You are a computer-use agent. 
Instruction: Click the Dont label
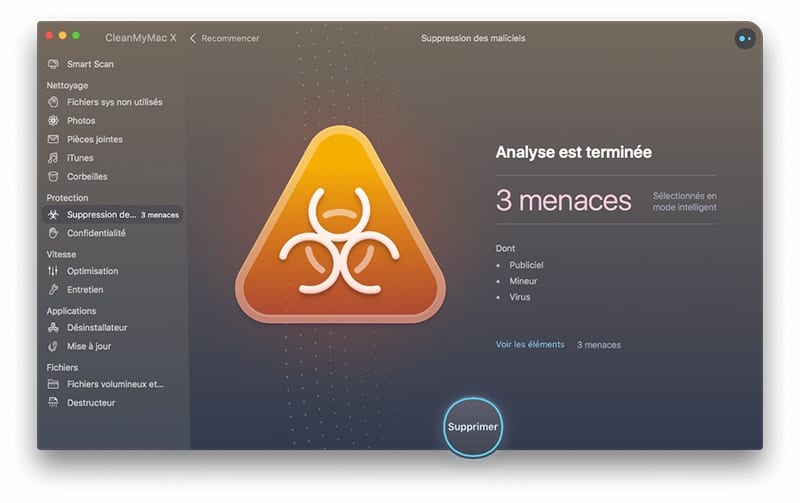pos(505,248)
